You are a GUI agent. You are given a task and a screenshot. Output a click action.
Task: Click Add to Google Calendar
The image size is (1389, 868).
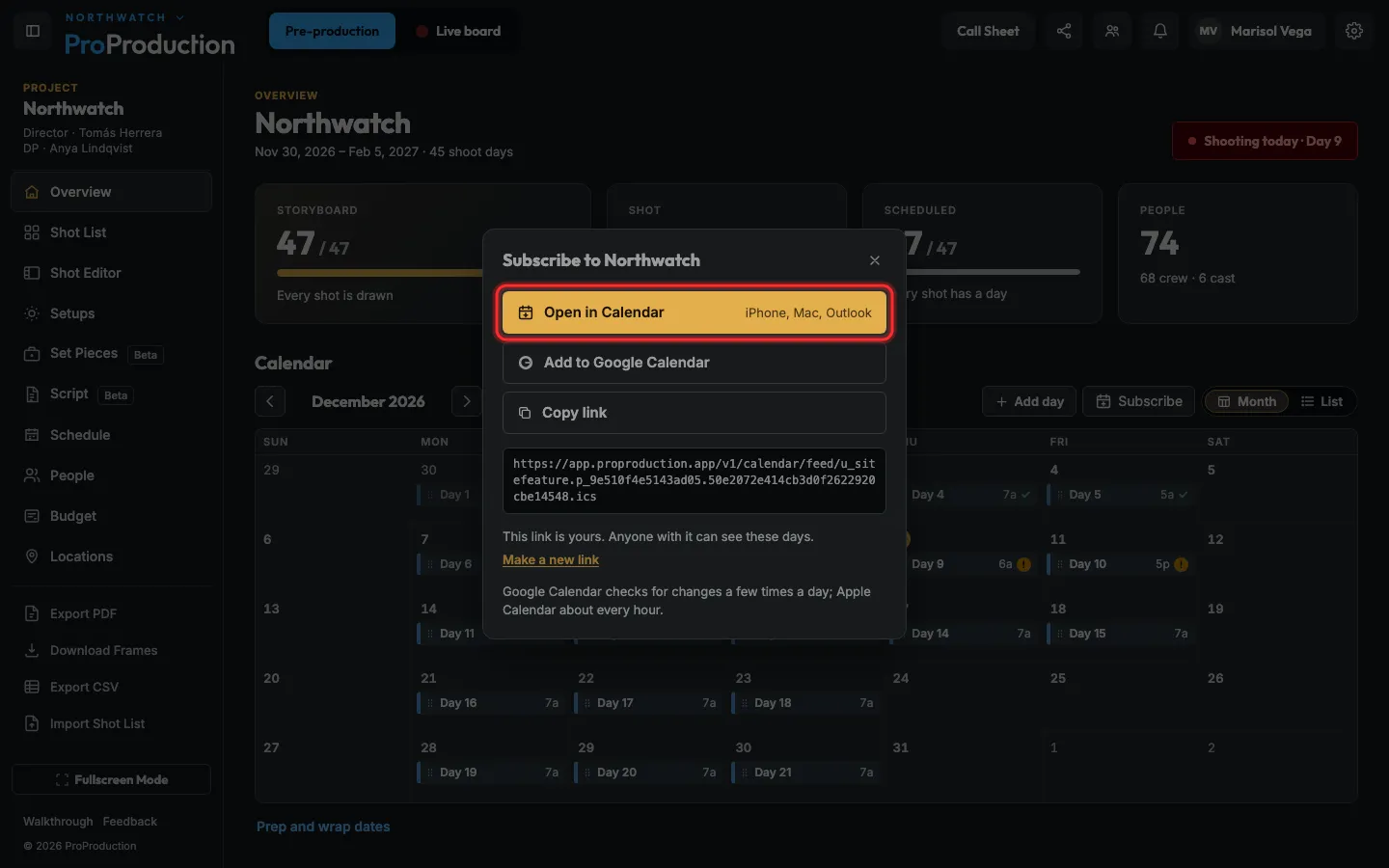[694, 363]
